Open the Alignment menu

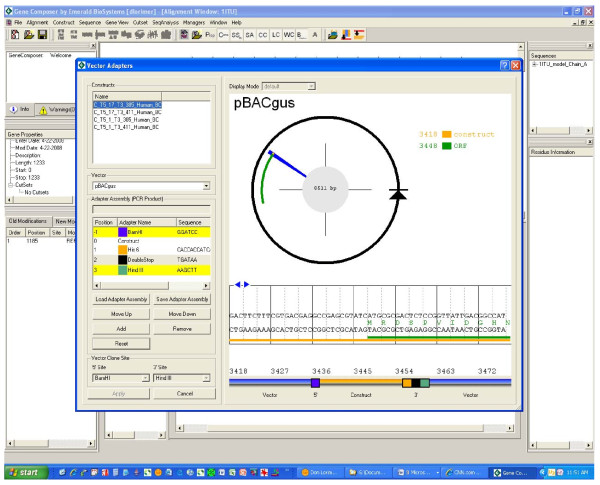[37, 23]
